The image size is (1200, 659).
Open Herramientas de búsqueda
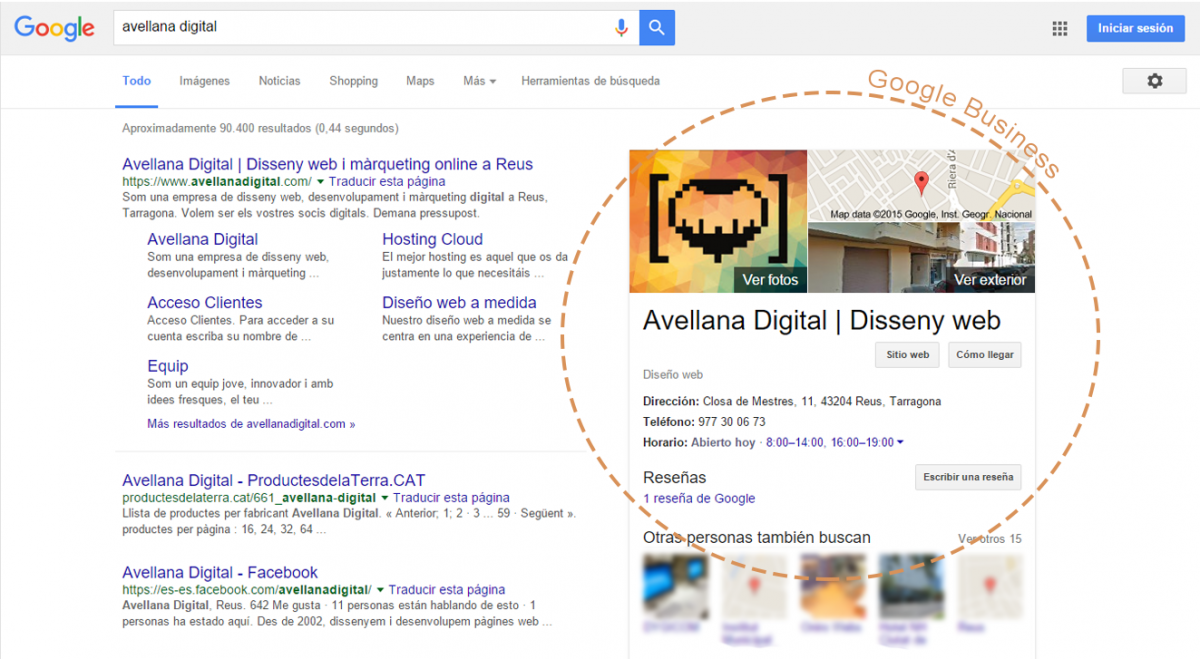(x=590, y=81)
